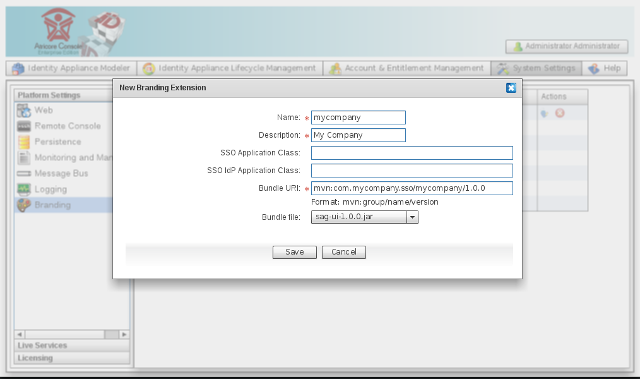Image resolution: width=640 pixels, height=379 pixels.
Task: Click the Help tab icon
Action: (594, 69)
